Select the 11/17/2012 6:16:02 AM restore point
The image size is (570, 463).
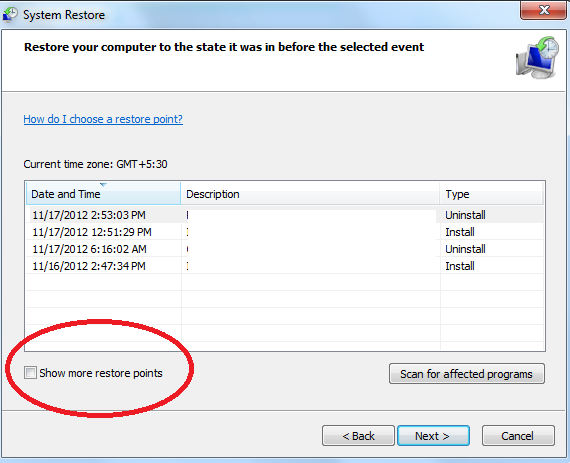(x=285, y=249)
